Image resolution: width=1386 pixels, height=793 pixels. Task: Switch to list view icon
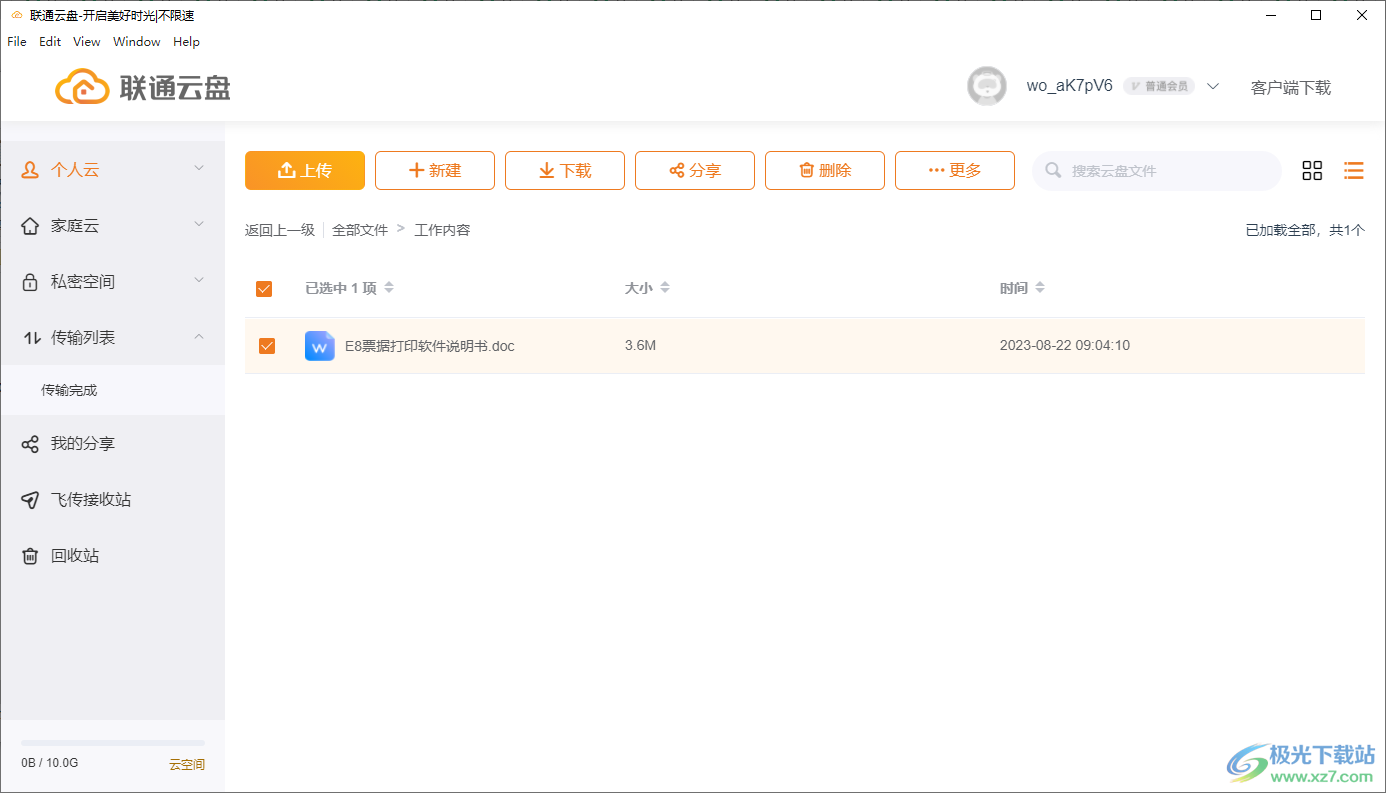pyautogui.click(x=1354, y=171)
